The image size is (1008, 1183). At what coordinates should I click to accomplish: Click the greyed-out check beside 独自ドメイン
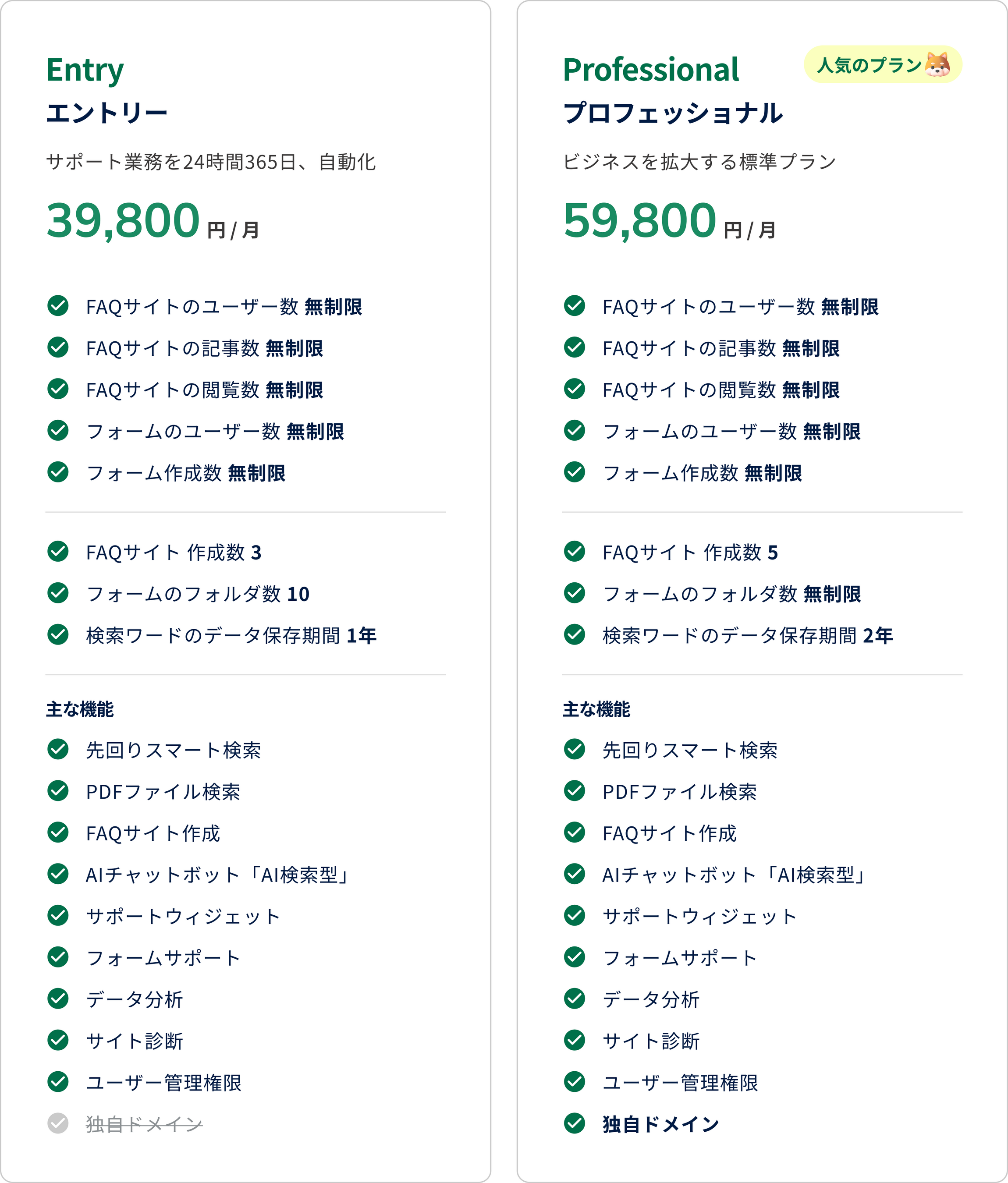tap(58, 1123)
